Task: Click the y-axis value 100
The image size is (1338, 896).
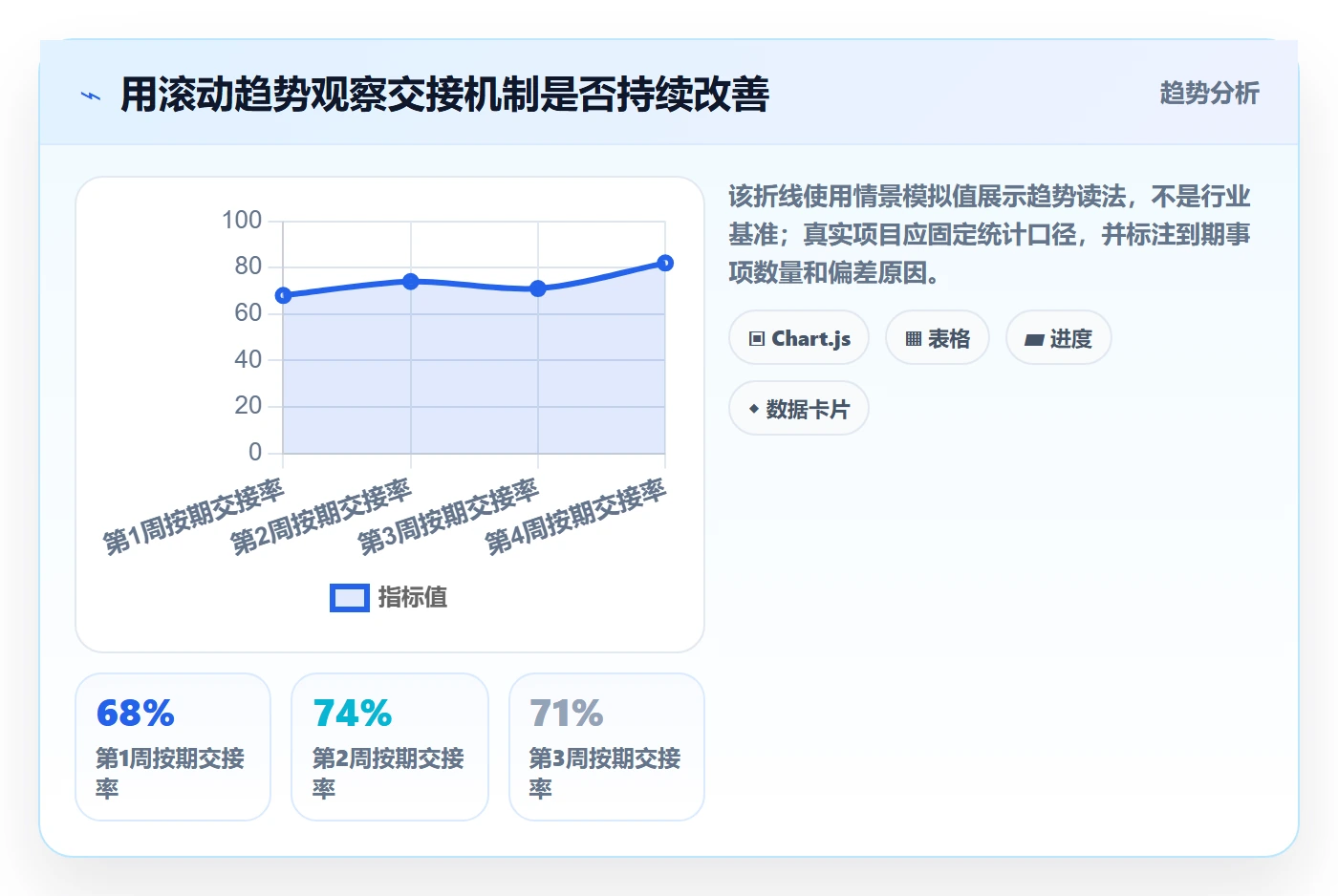Action: (x=242, y=221)
